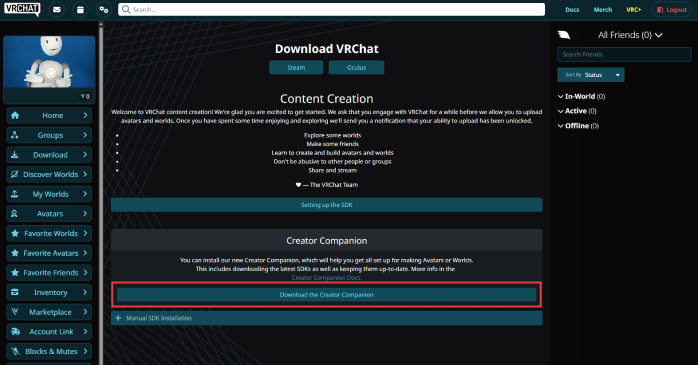Click the magnifier search icon
698x365 pixels.
point(126,9)
